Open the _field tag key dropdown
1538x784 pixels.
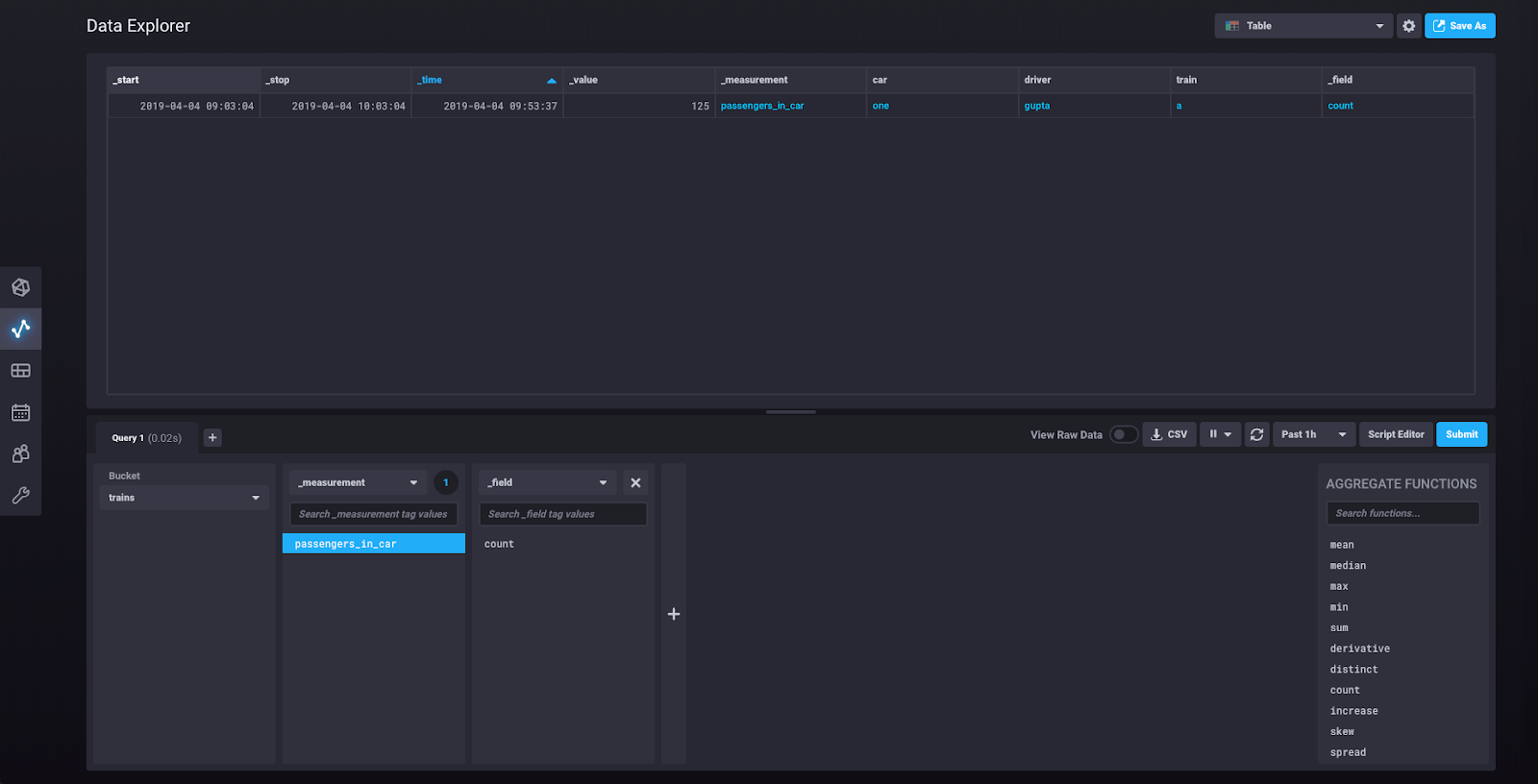pos(547,482)
